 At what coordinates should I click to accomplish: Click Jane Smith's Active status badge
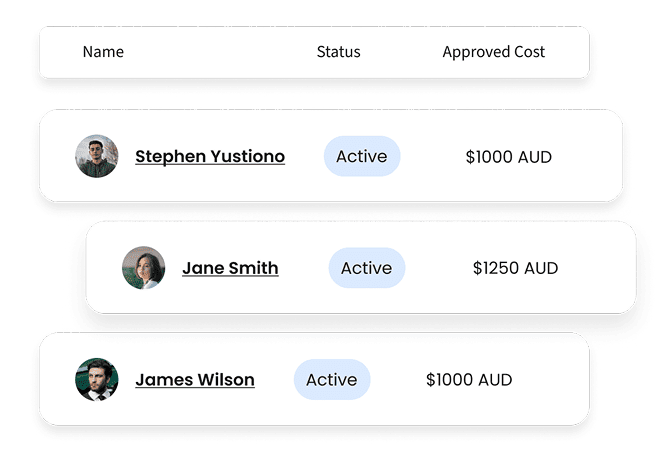367,268
